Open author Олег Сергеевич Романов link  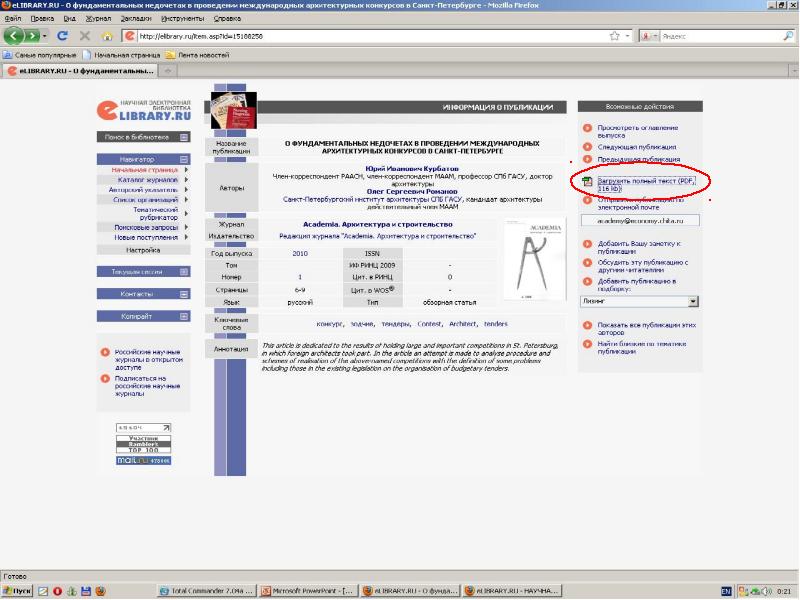412,191
